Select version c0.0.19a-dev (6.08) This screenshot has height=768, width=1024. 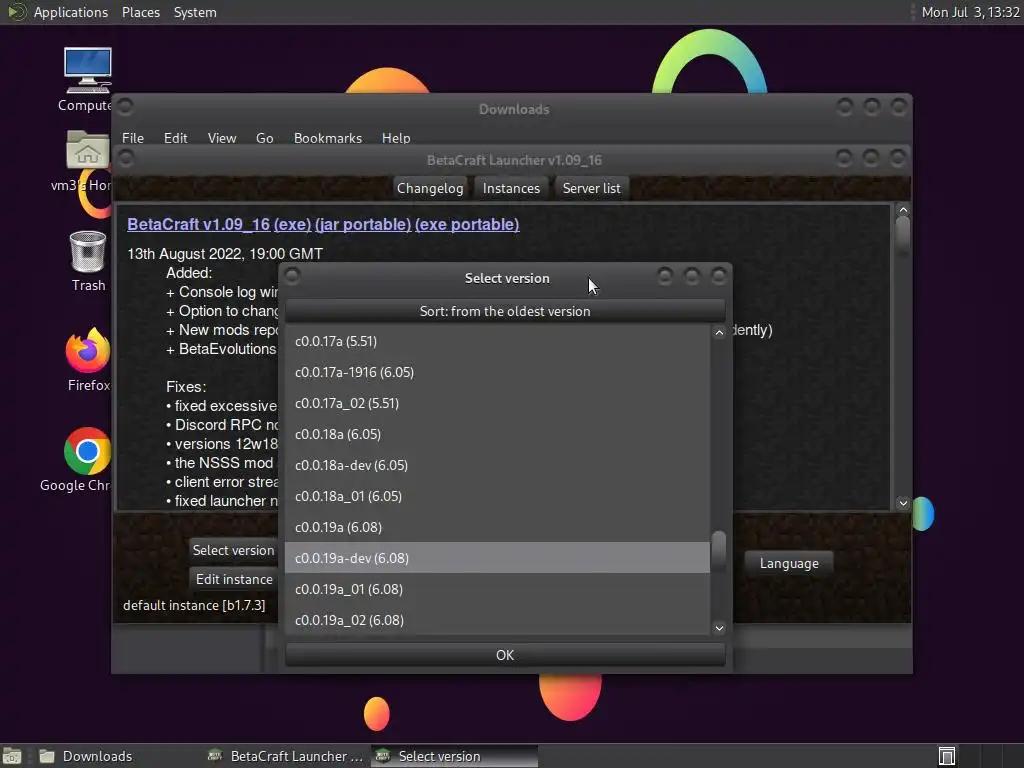pos(497,558)
